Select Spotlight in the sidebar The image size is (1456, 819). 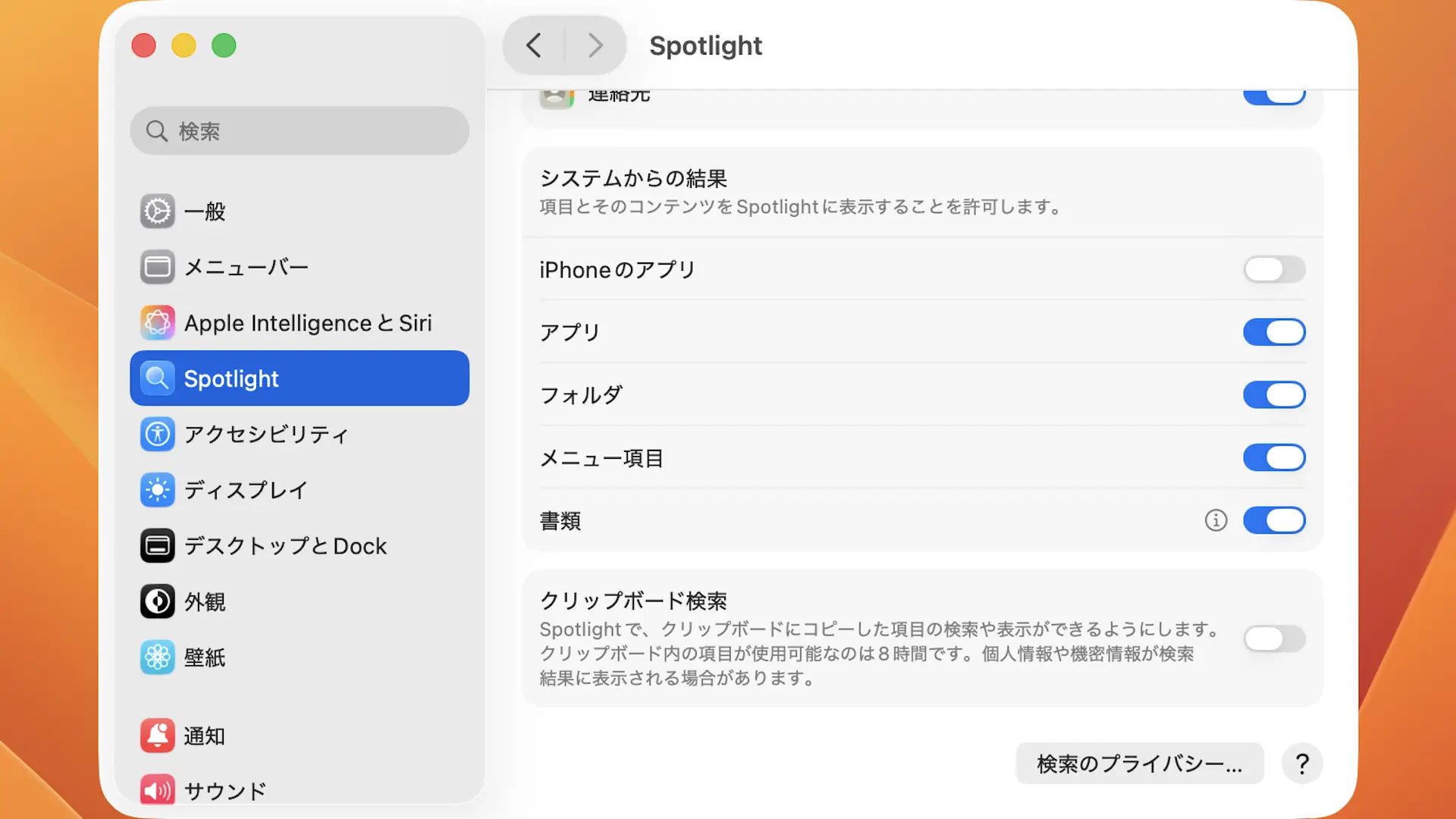point(300,378)
